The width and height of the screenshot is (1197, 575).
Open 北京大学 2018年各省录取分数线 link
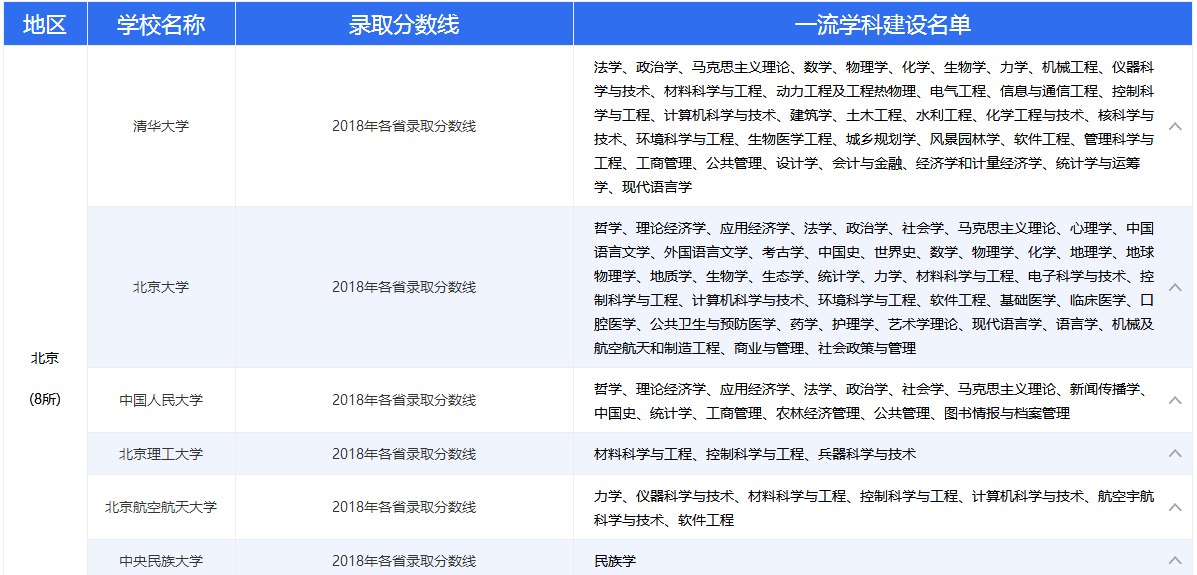tap(404, 287)
